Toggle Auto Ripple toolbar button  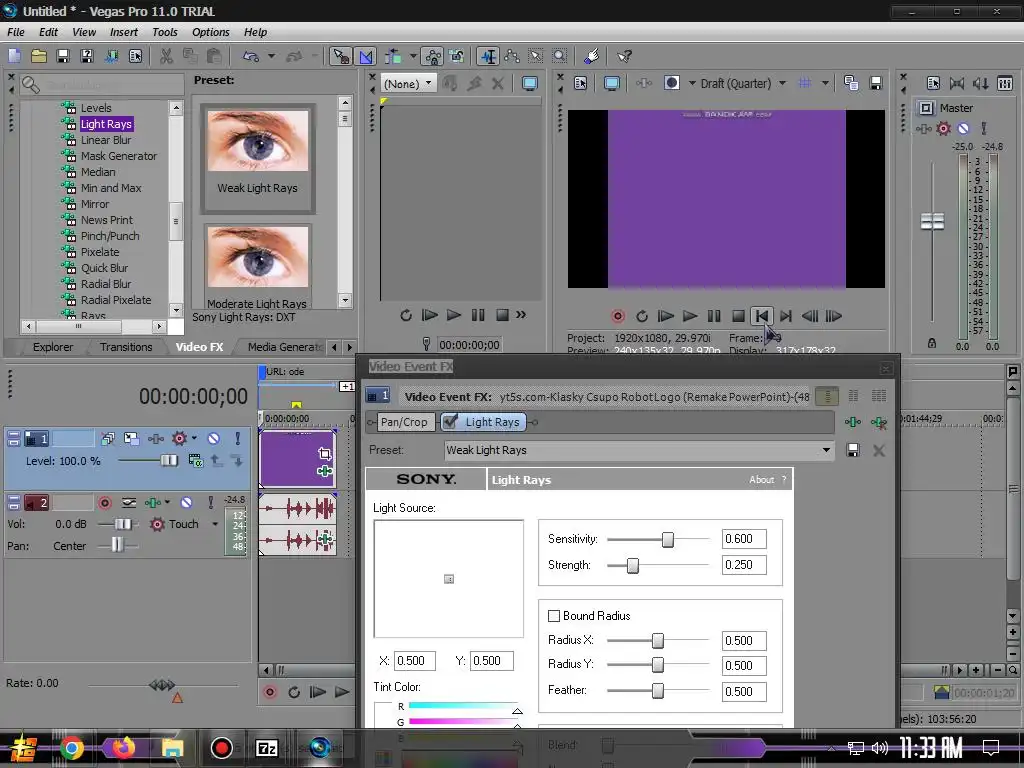(392, 56)
